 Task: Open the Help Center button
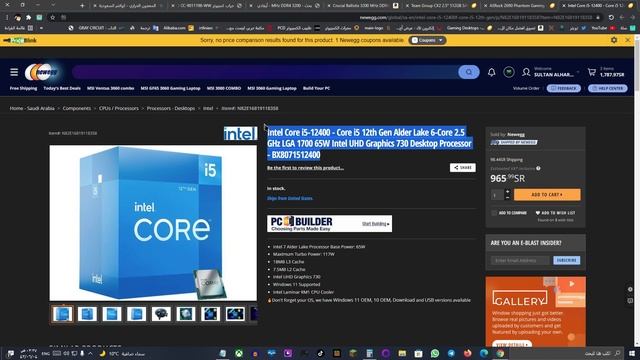coord(607,88)
